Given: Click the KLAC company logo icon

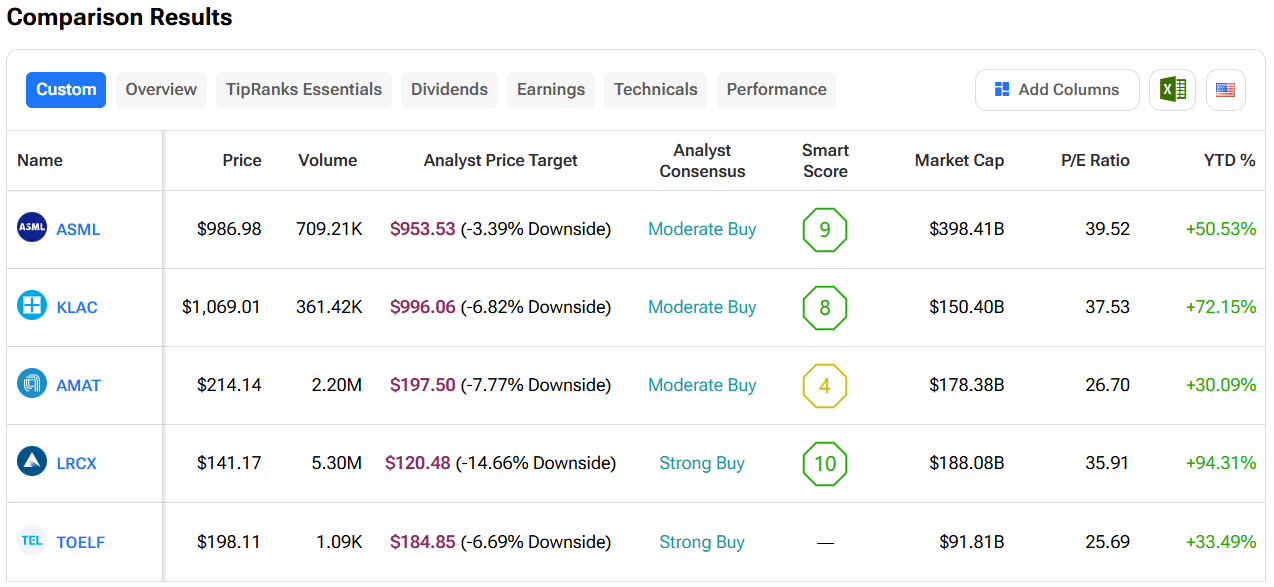Looking at the screenshot, I should point(32,306).
